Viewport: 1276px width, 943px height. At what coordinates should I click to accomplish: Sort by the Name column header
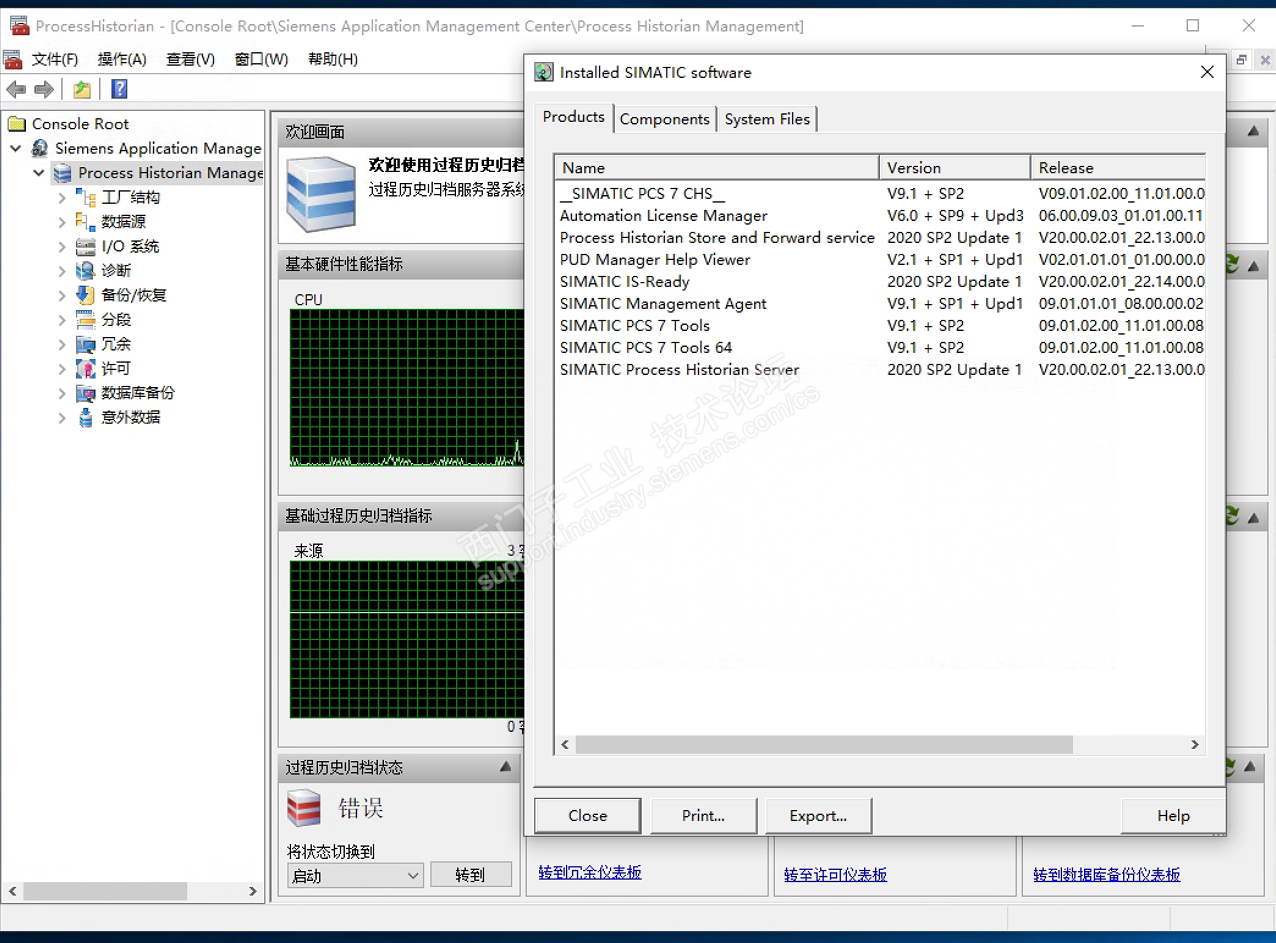pos(717,168)
